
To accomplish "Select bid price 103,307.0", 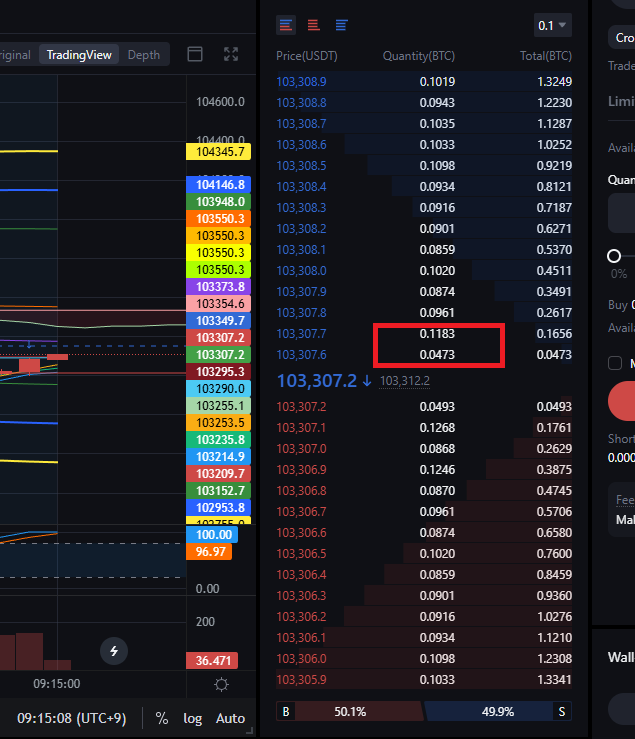I will [301, 449].
